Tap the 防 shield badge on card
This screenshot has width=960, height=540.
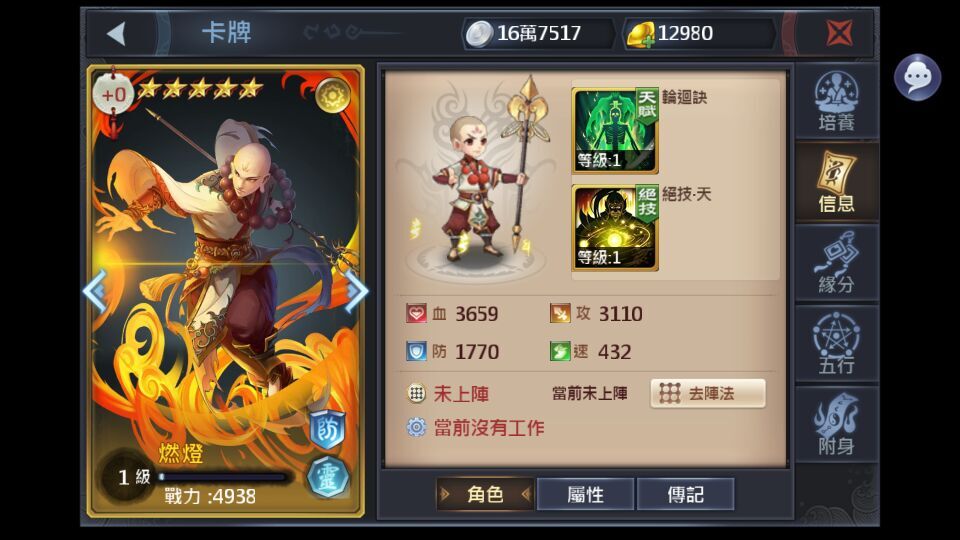tap(328, 429)
